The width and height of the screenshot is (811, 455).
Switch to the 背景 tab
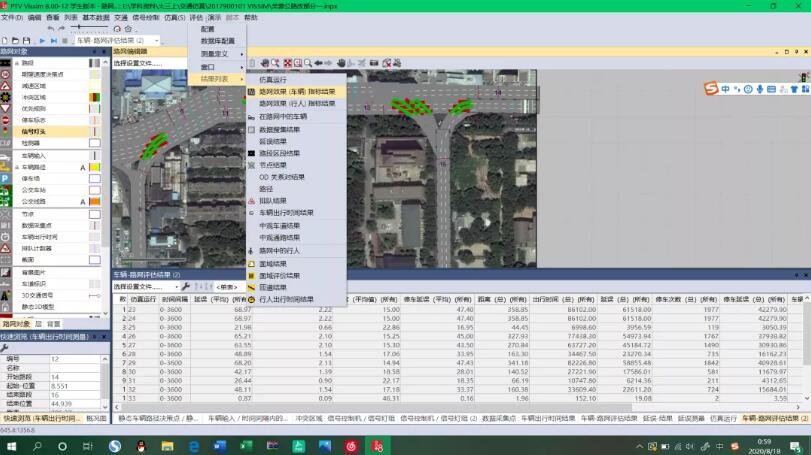coord(54,324)
